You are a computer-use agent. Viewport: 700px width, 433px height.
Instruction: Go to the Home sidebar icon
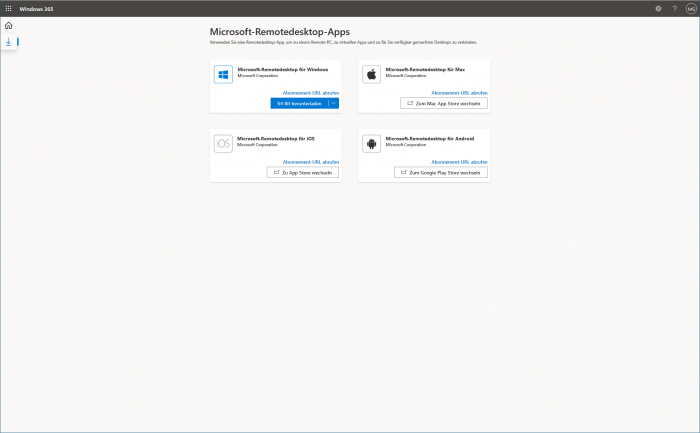click(x=8, y=25)
